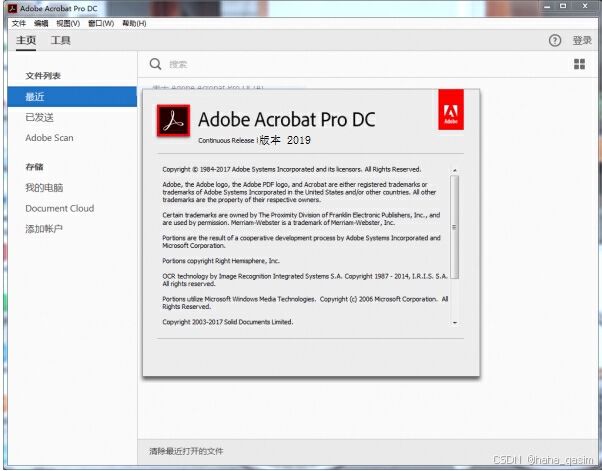
Task: Click 添加帐户 to add account
Action: 44,229
